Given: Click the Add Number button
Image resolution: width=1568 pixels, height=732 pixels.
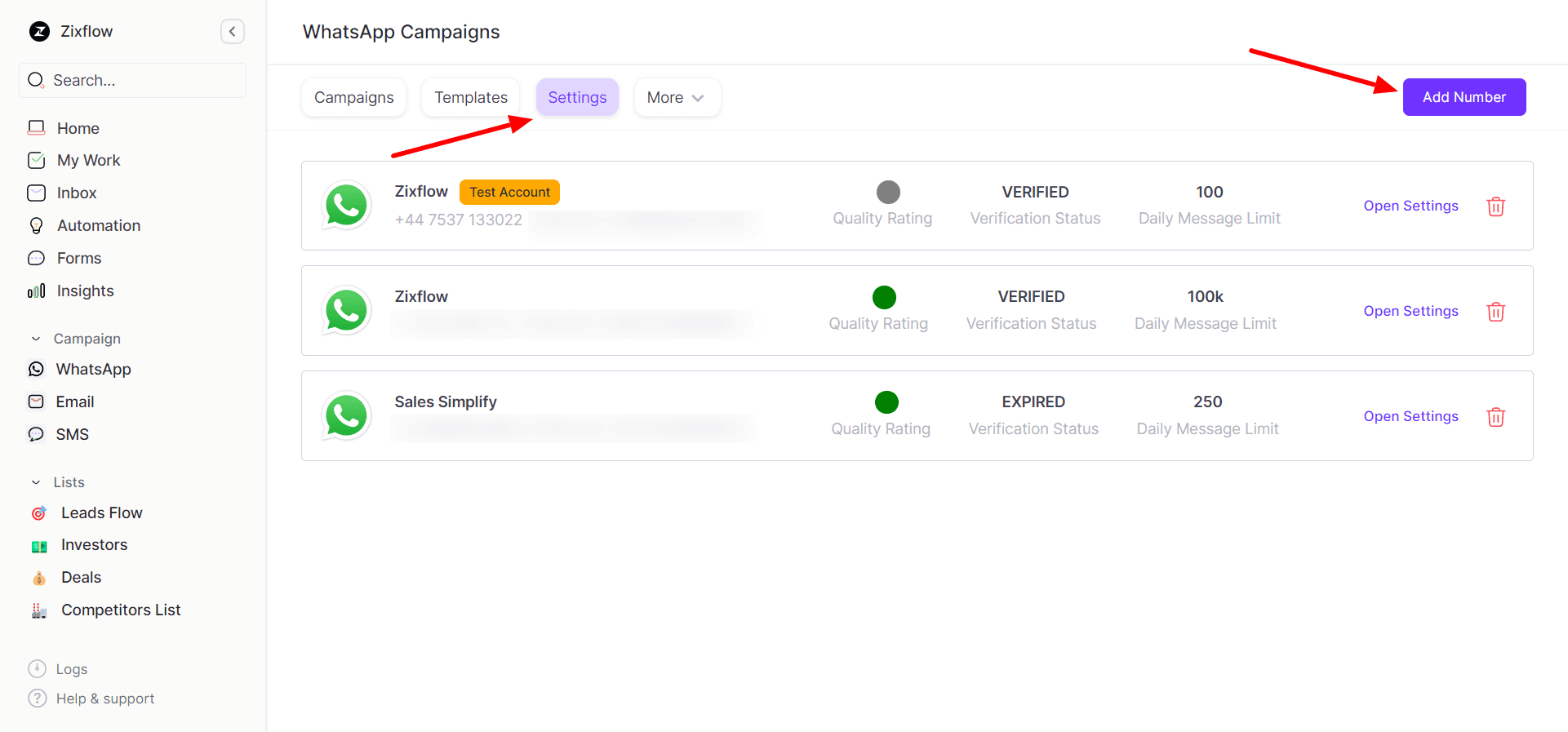Looking at the screenshot, I should click(1464, 97).
